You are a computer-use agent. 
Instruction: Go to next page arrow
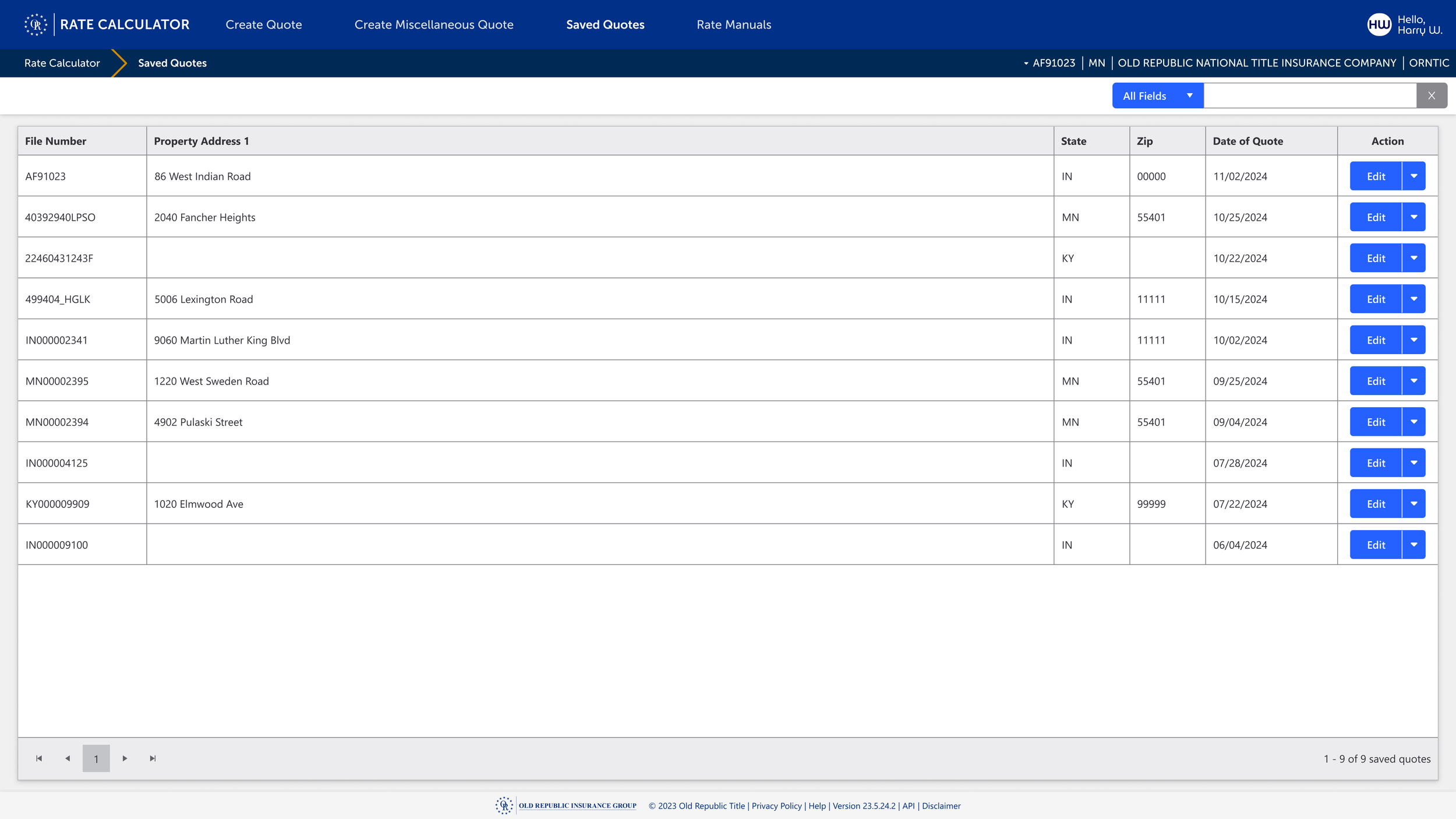[x=125, y=758]
